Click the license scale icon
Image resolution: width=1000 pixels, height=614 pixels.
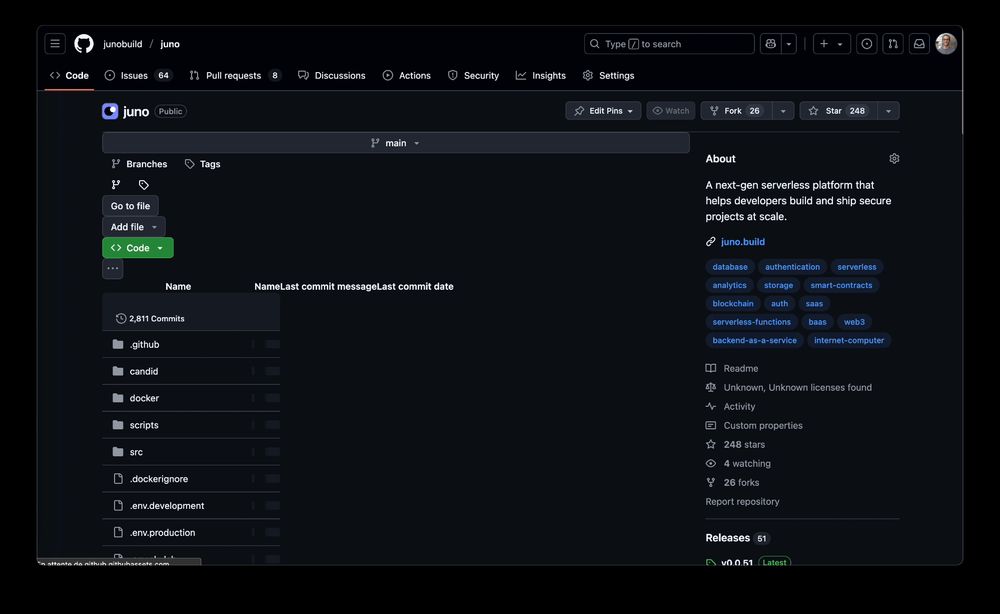click(x=710, y=388)
